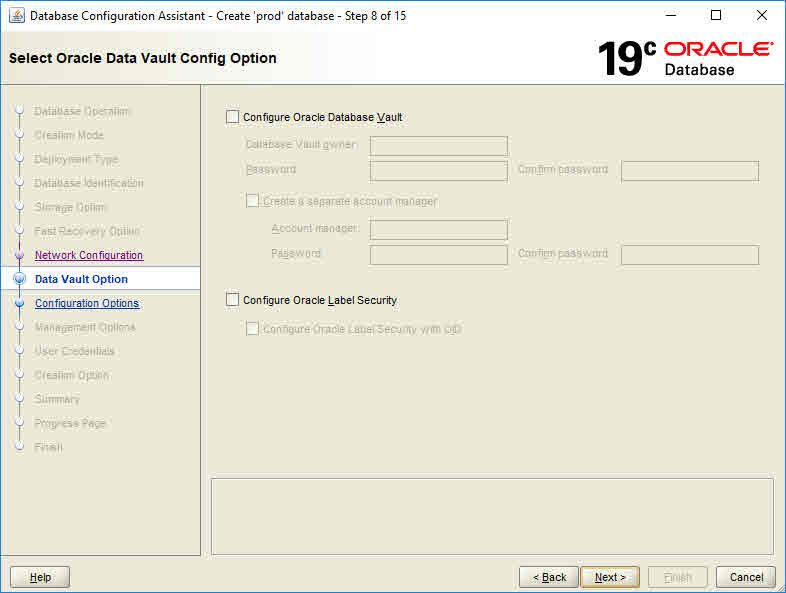Click the message text area at bottom
The width and height of the screenshot is (786, 593).
tap(492, 515)
